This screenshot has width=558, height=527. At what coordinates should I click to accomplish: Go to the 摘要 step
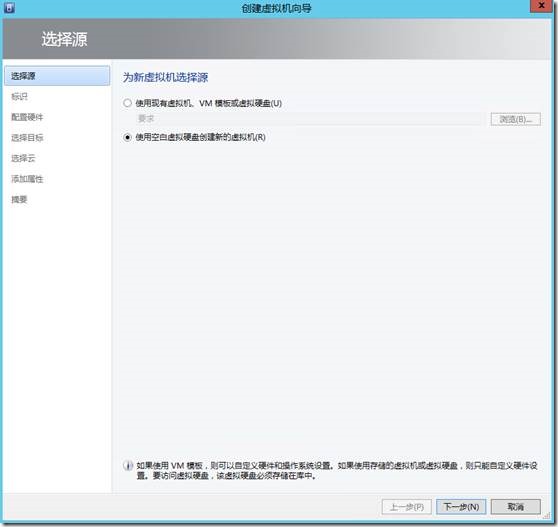point(20,200)
